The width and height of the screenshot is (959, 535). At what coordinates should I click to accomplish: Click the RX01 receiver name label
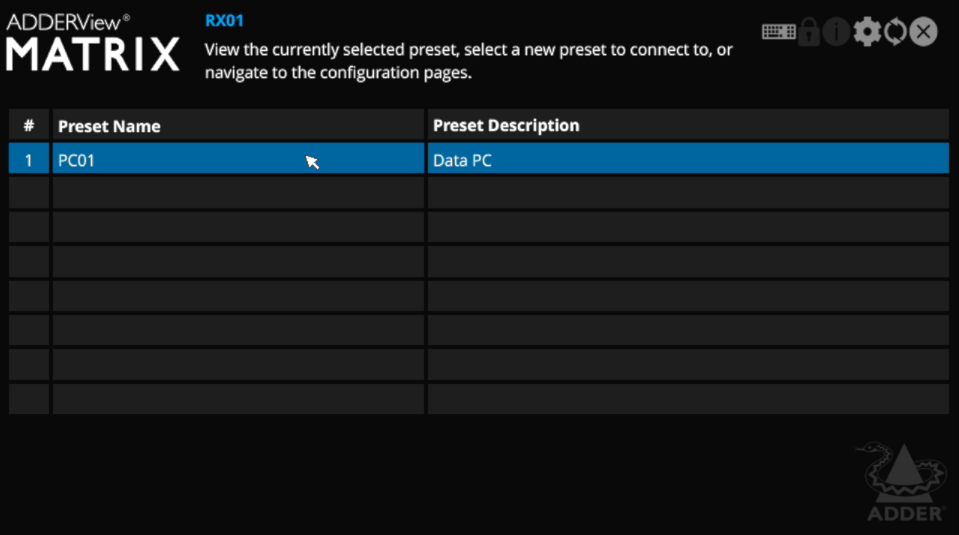point(224,21)
